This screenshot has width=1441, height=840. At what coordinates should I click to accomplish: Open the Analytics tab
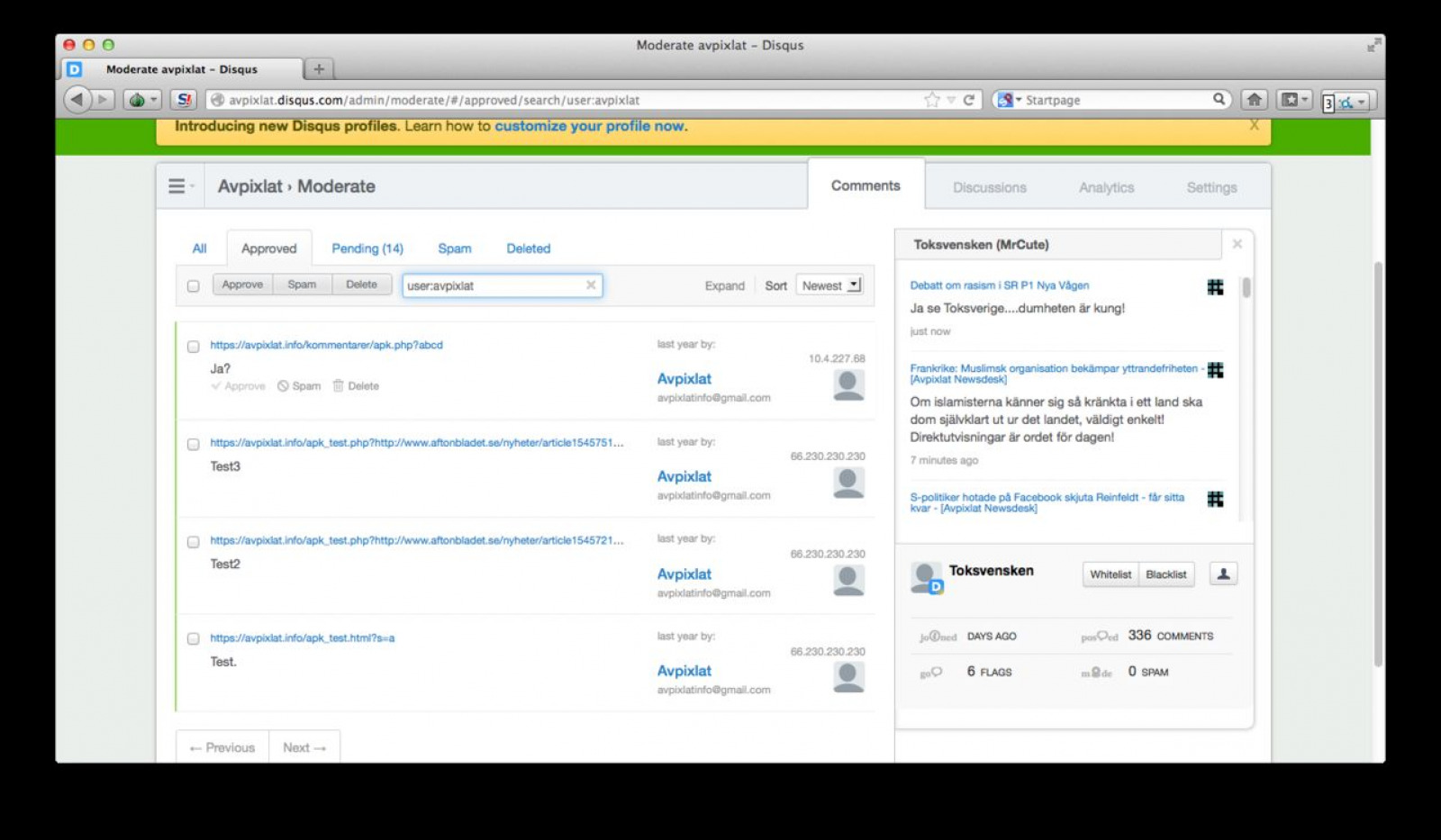point(1106,187)
